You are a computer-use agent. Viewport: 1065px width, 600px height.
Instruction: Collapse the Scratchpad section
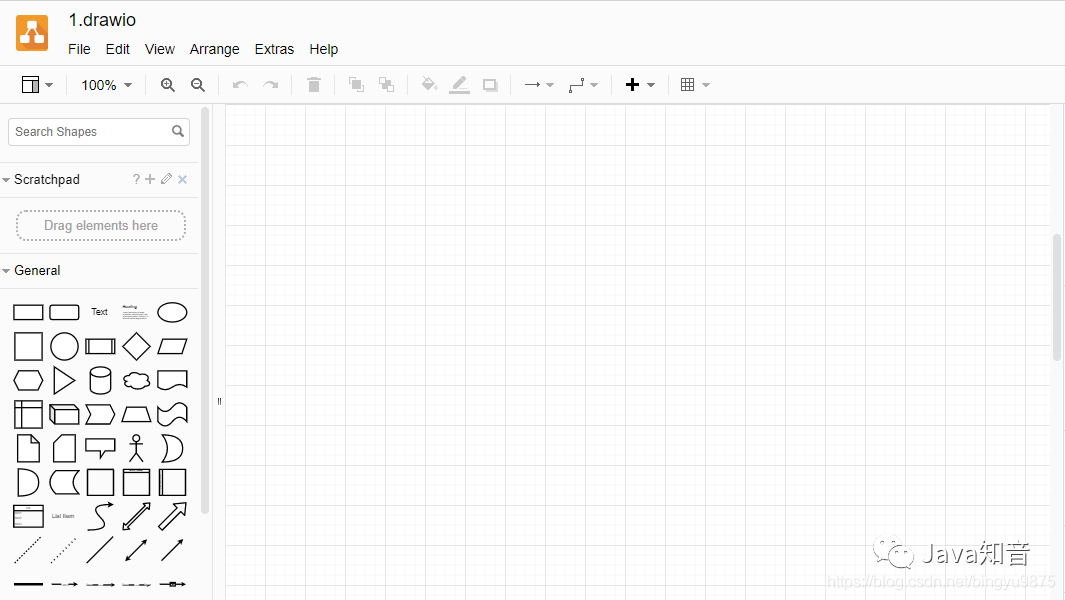pyautogui.click(x=46, y=180)
